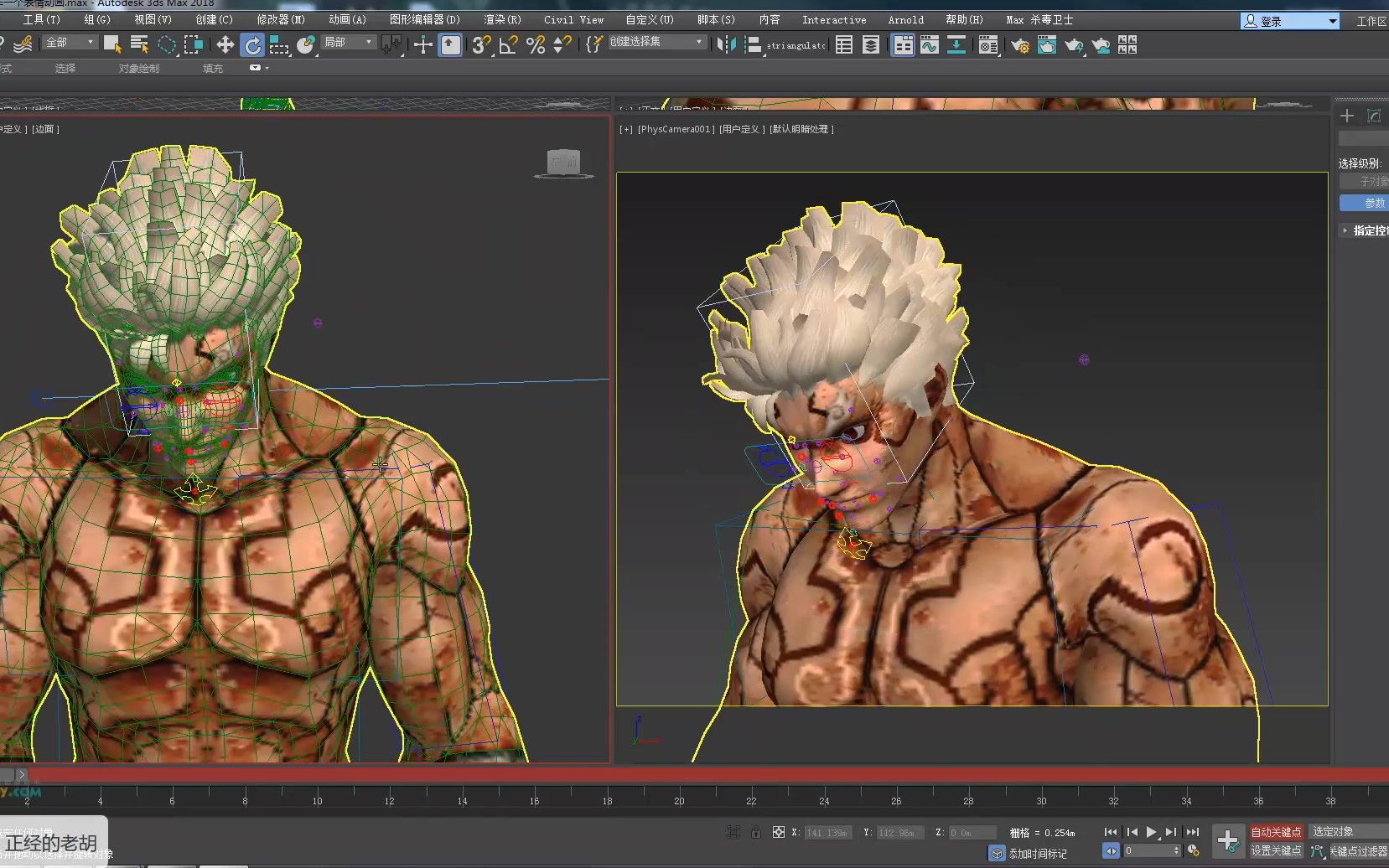Open the 全部 selection filter dropdown
This screenshot has width=1389, height=868.
tap(70, 42)
